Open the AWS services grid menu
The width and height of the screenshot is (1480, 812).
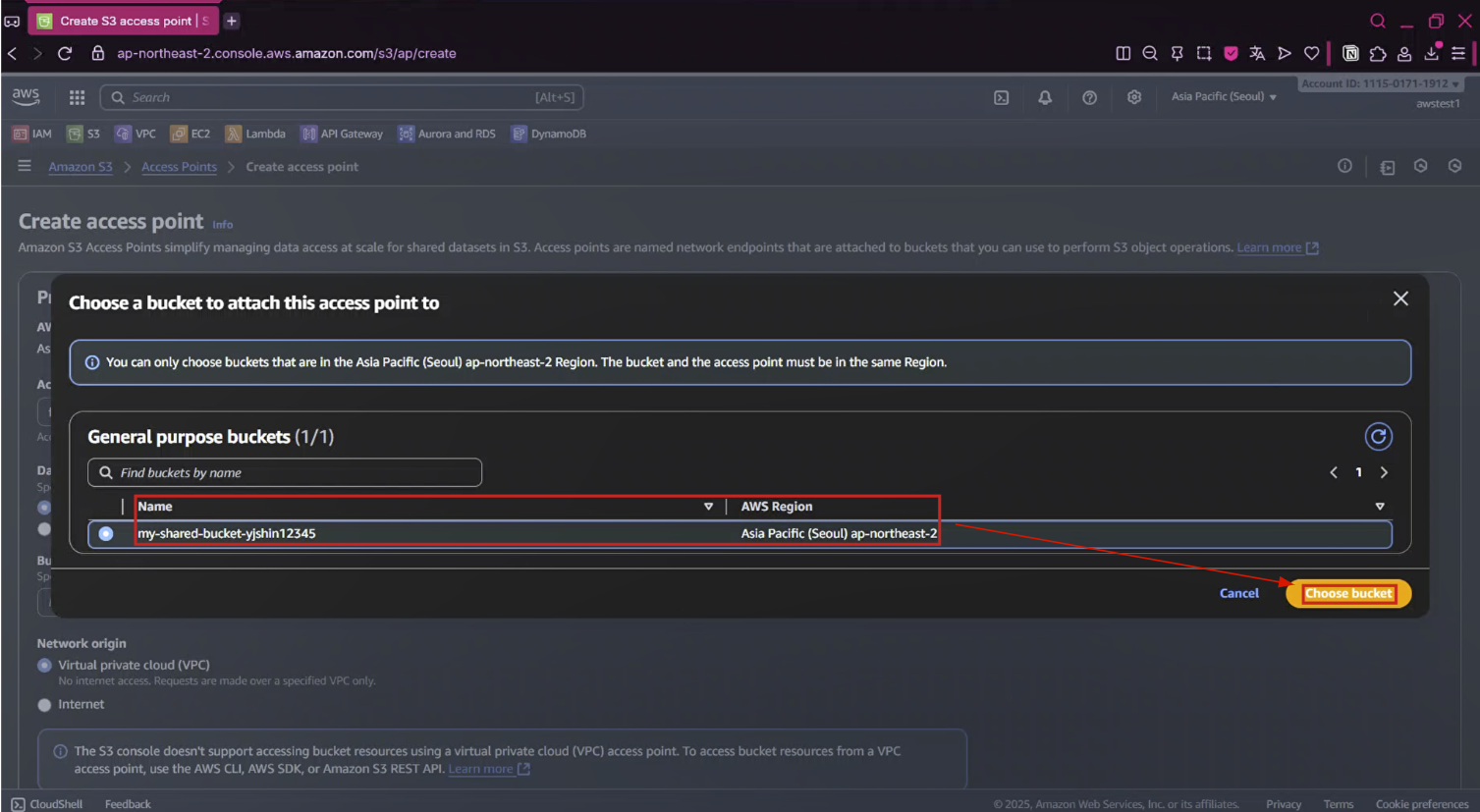pos(77,97)
